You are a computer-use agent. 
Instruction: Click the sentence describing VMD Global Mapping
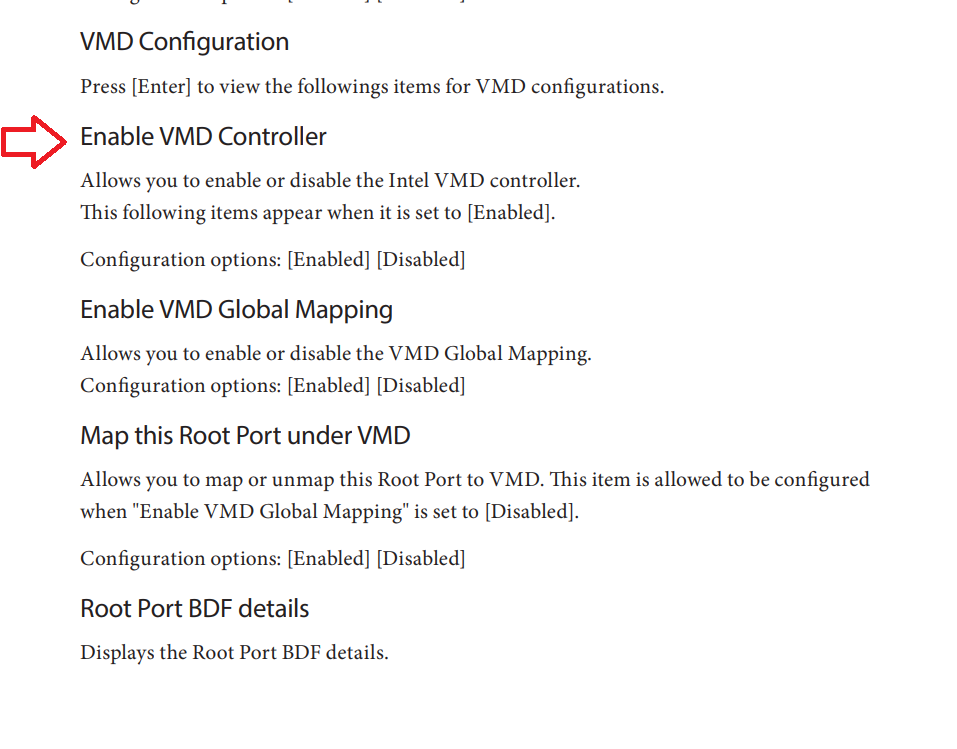pyautogui.click(x=335, y=354)
